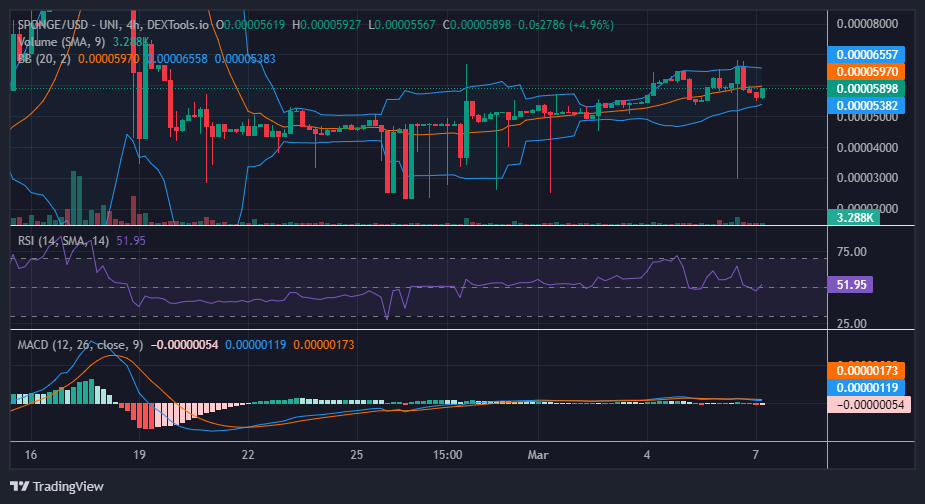Click the 3.288K volume value label
The width and height of the screenshot is (925, 504).
pyautogui.click(x=854, y=217)
